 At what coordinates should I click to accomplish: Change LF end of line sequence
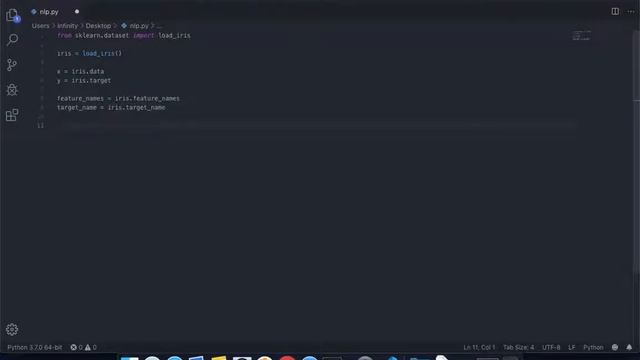[571, 347]
